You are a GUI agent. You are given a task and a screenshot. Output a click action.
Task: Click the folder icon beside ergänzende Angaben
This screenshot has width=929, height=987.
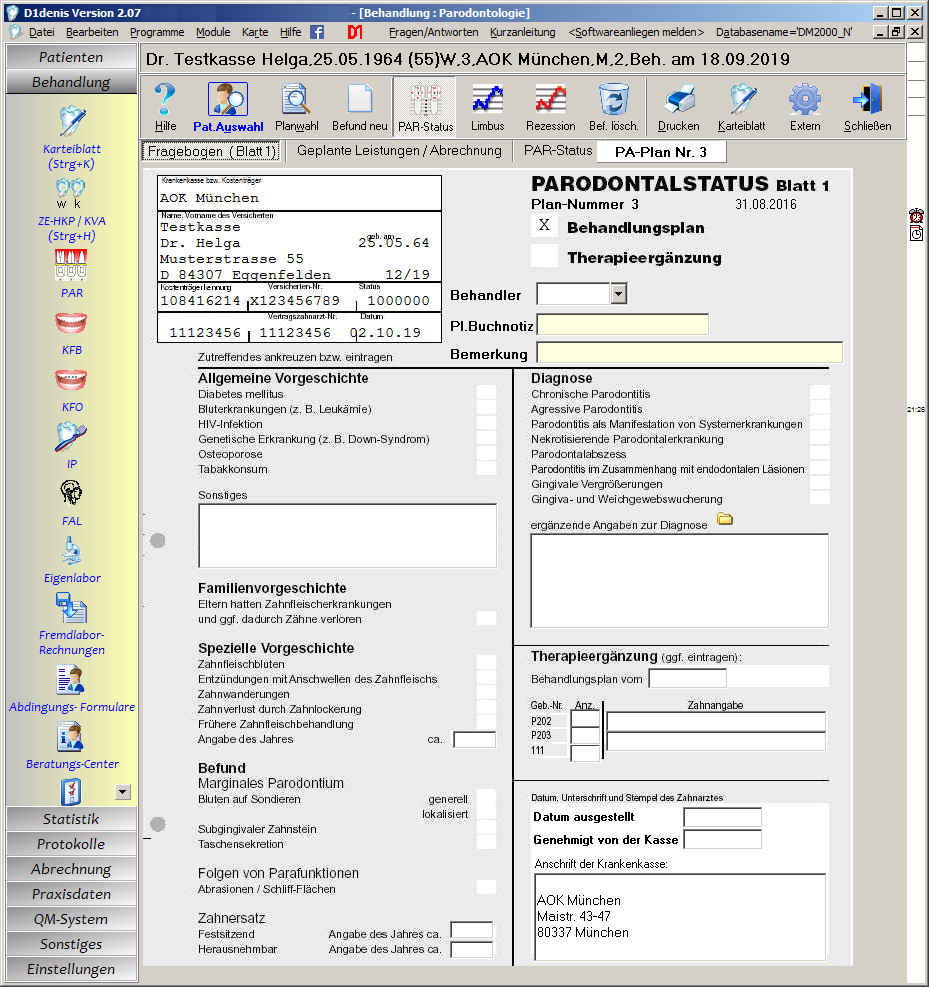(725, 519)
